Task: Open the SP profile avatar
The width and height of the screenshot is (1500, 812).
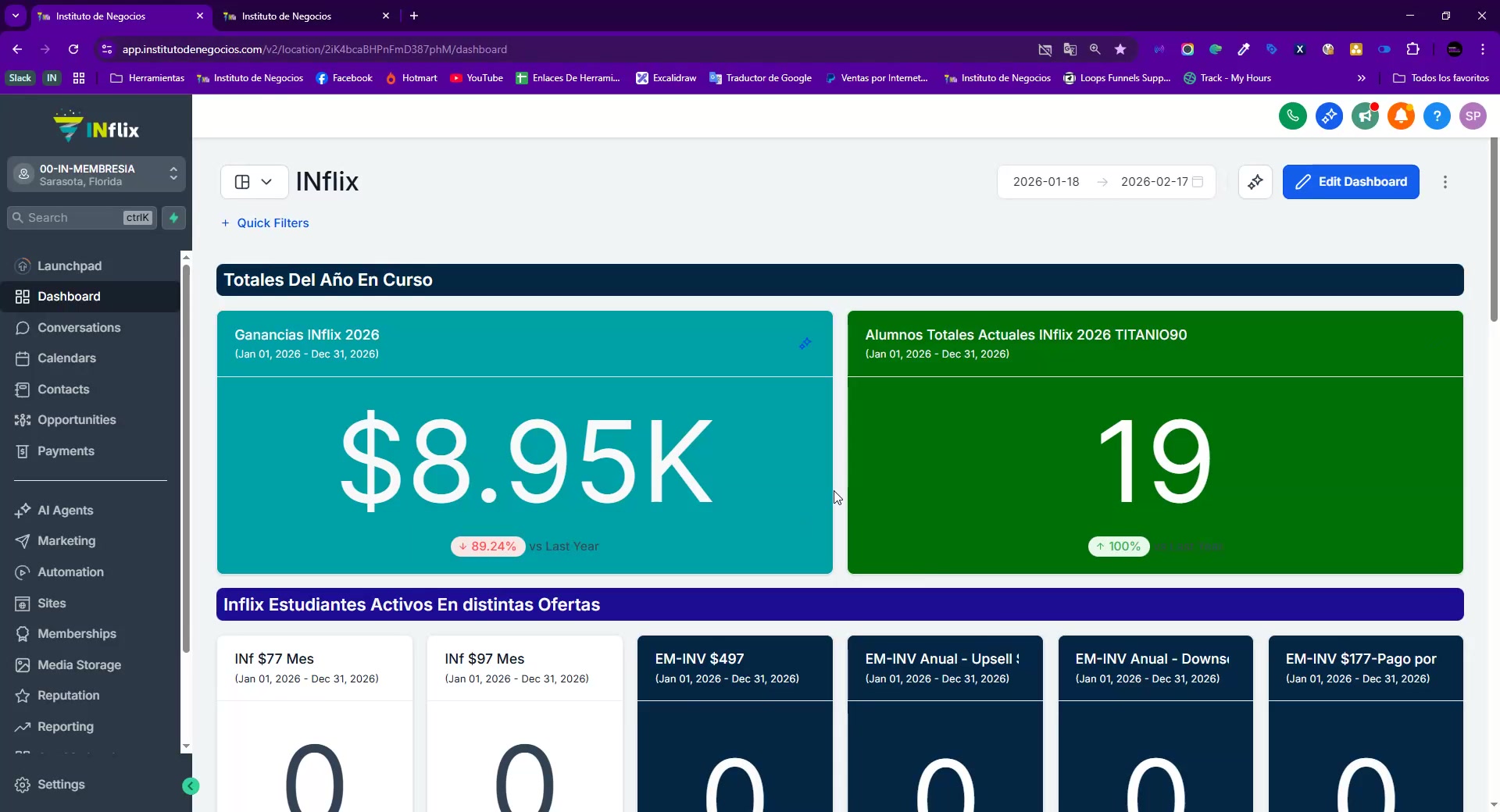Action: (1473, 116)
